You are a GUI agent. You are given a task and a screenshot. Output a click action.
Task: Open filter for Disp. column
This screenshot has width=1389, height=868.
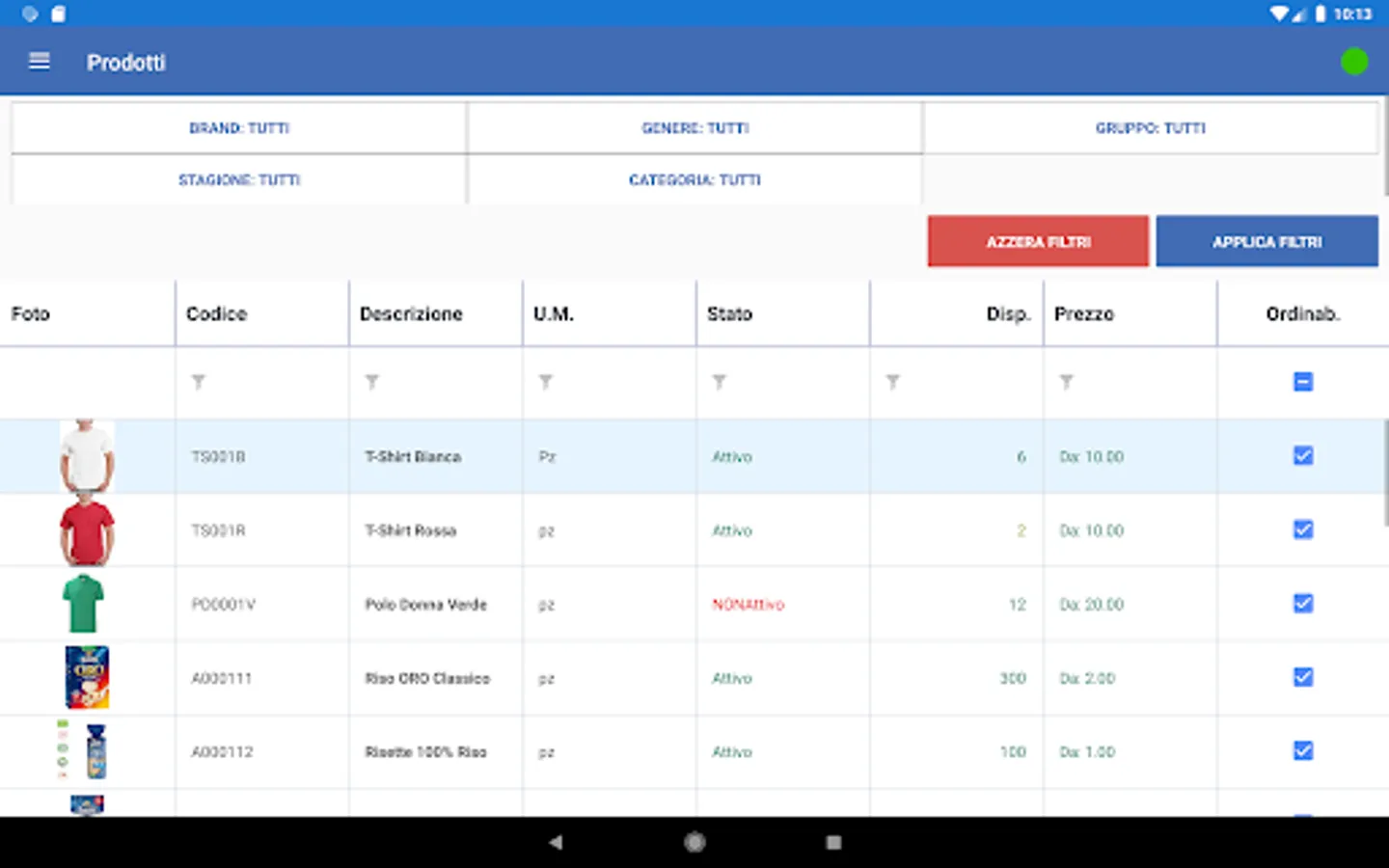pos(893,382)
